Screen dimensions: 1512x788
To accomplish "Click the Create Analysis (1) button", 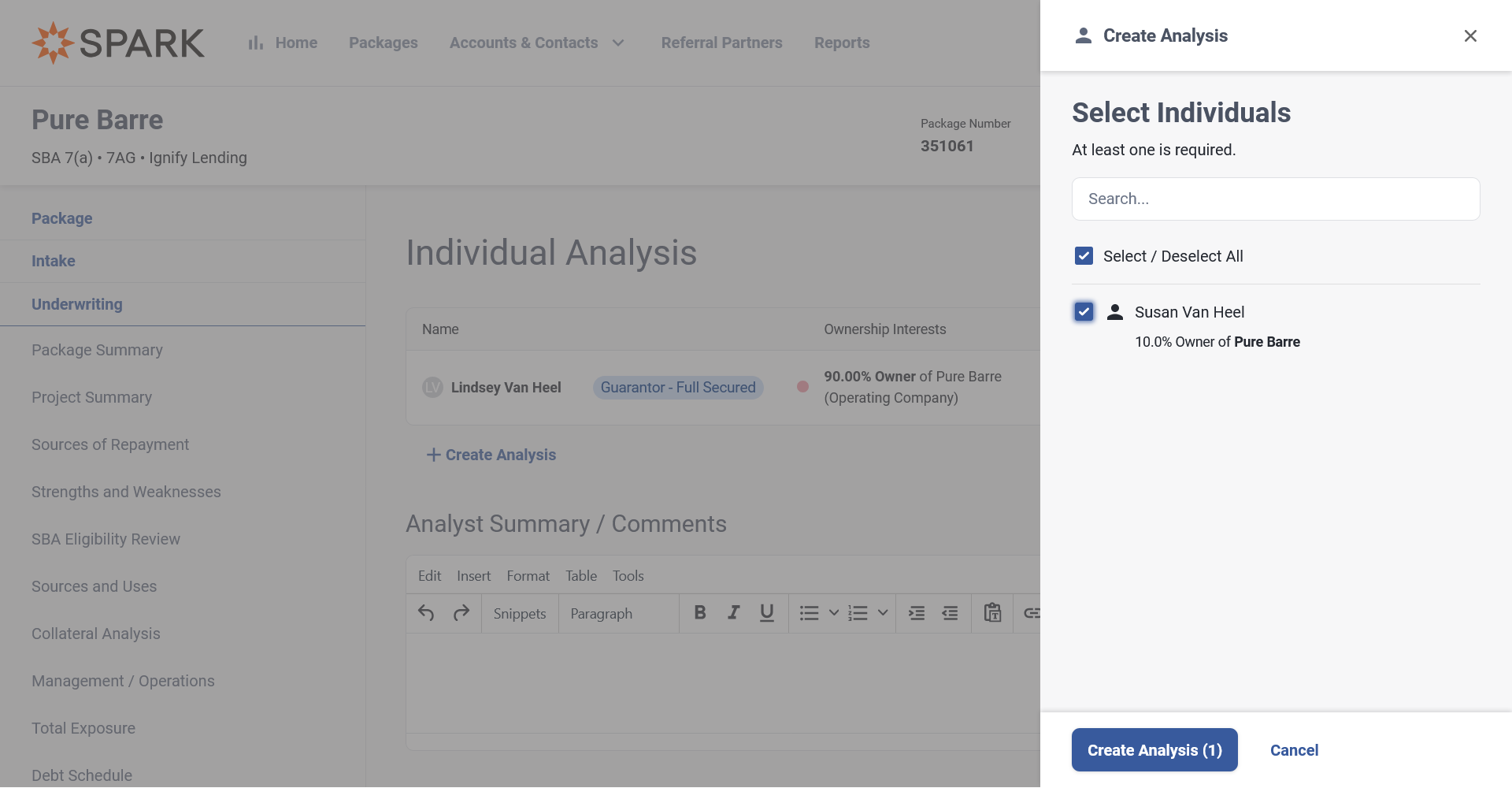I will [1154, 750].
